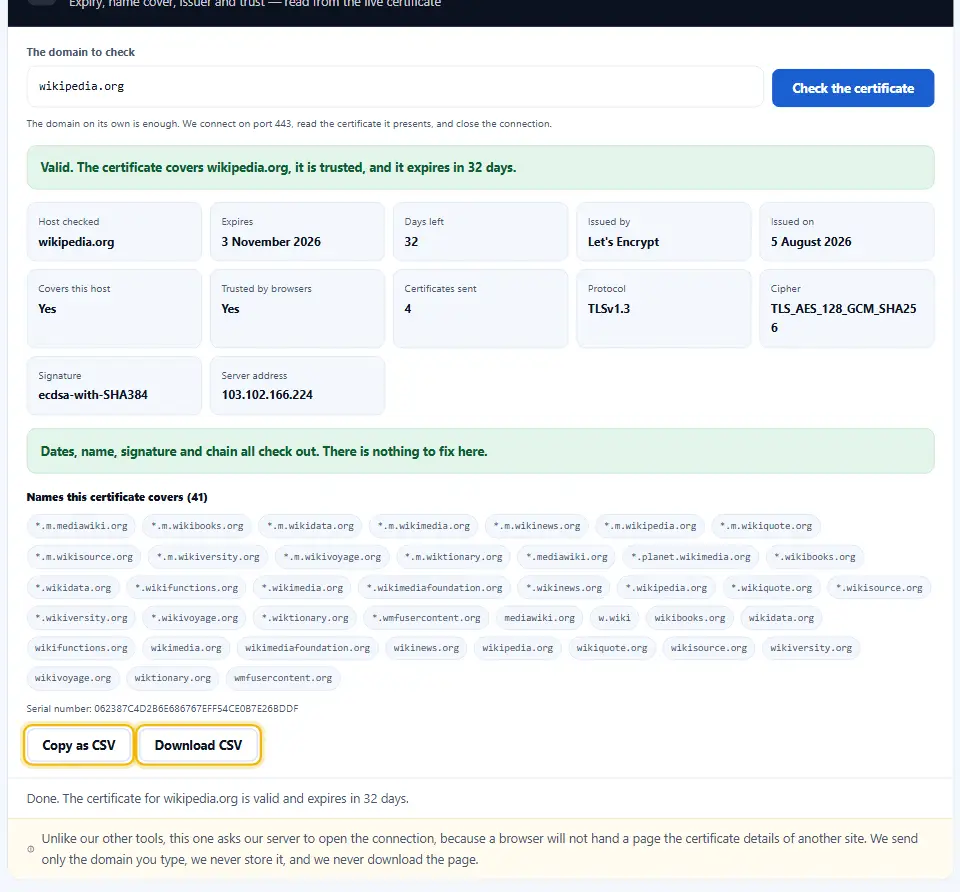Click the *.m.mediawiki.org name chip
The height and width of the screenshot is (892, 960).
[81, 526]
